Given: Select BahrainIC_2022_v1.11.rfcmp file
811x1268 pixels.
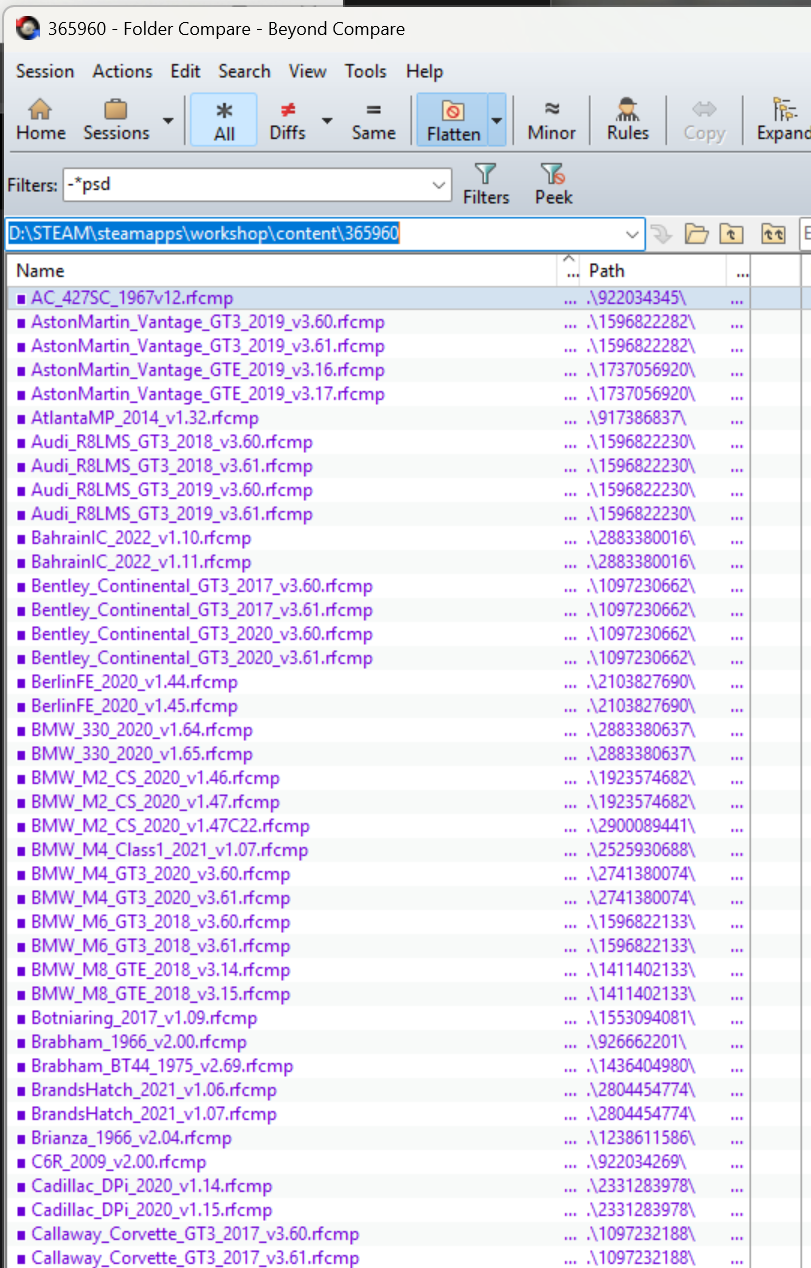Looking at the screenshot, I should tap(141, 562).
